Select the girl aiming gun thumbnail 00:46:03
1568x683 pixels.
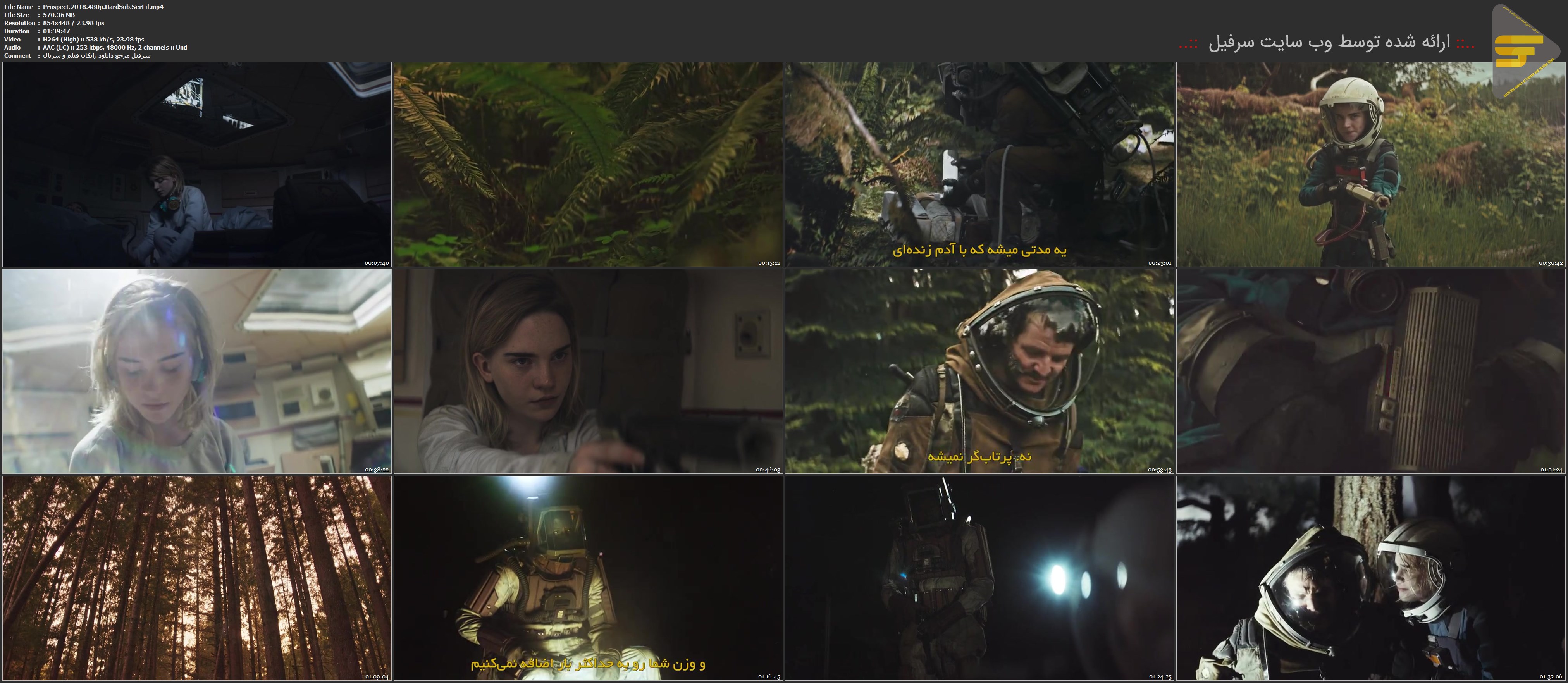pyautogui.click(x=588, y=371)
